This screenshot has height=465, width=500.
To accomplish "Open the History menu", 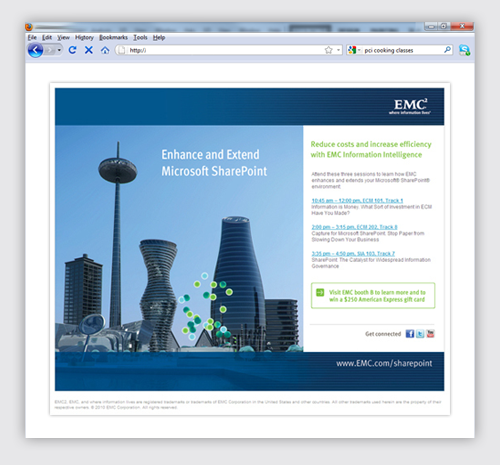I will click(84, 37).
